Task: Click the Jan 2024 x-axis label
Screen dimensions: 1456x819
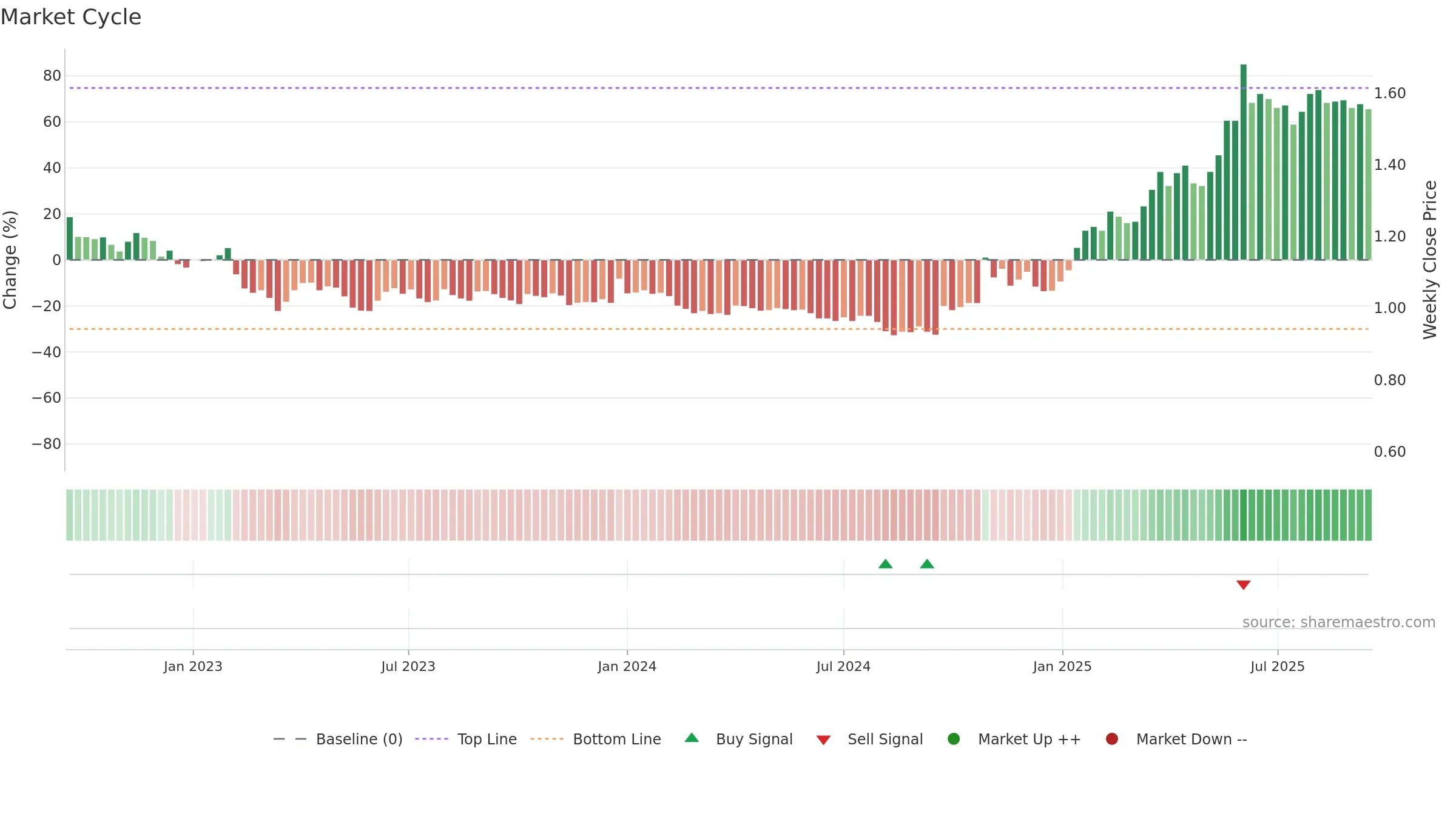Action: [627, 667]
